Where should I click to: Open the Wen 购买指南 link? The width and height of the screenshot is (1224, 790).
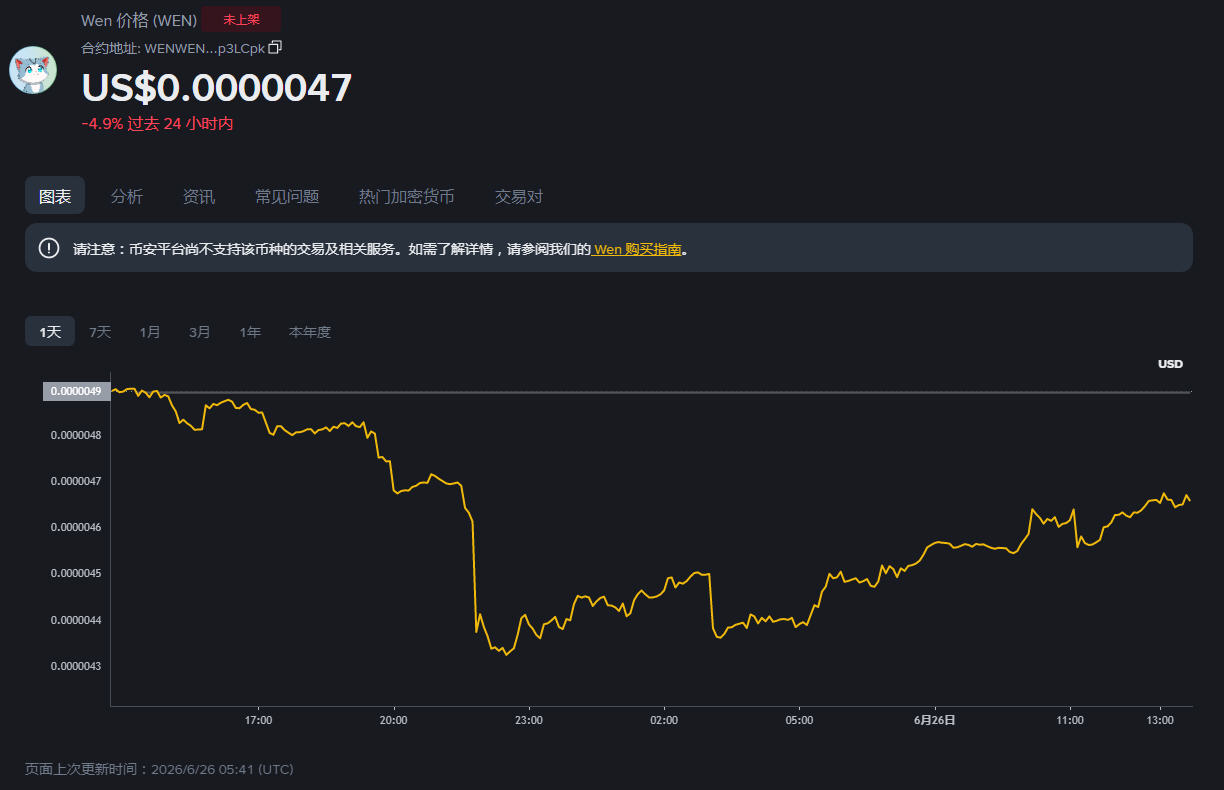[x=638, y=249]
